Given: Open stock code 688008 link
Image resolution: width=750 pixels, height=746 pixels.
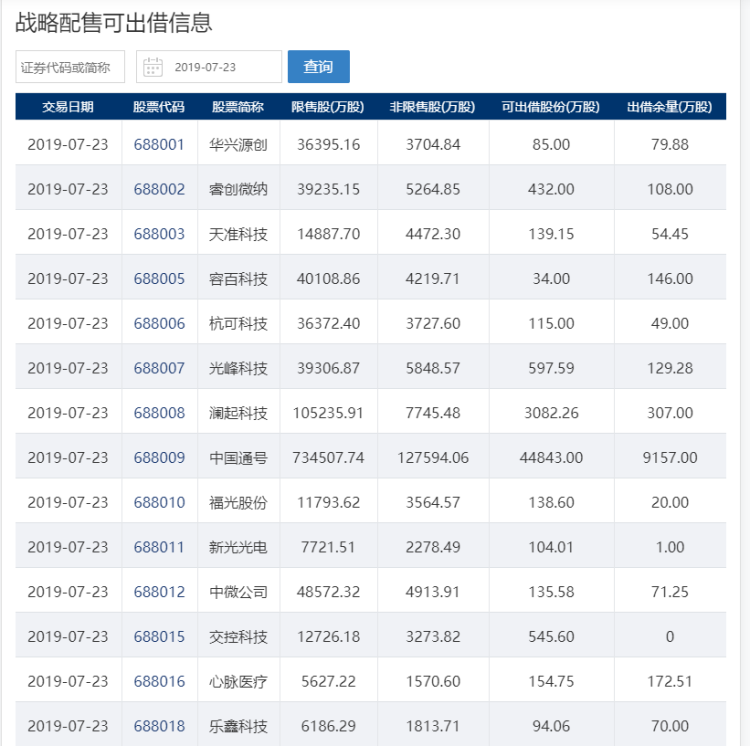Looking at the screenshot, I should [159, 413].
